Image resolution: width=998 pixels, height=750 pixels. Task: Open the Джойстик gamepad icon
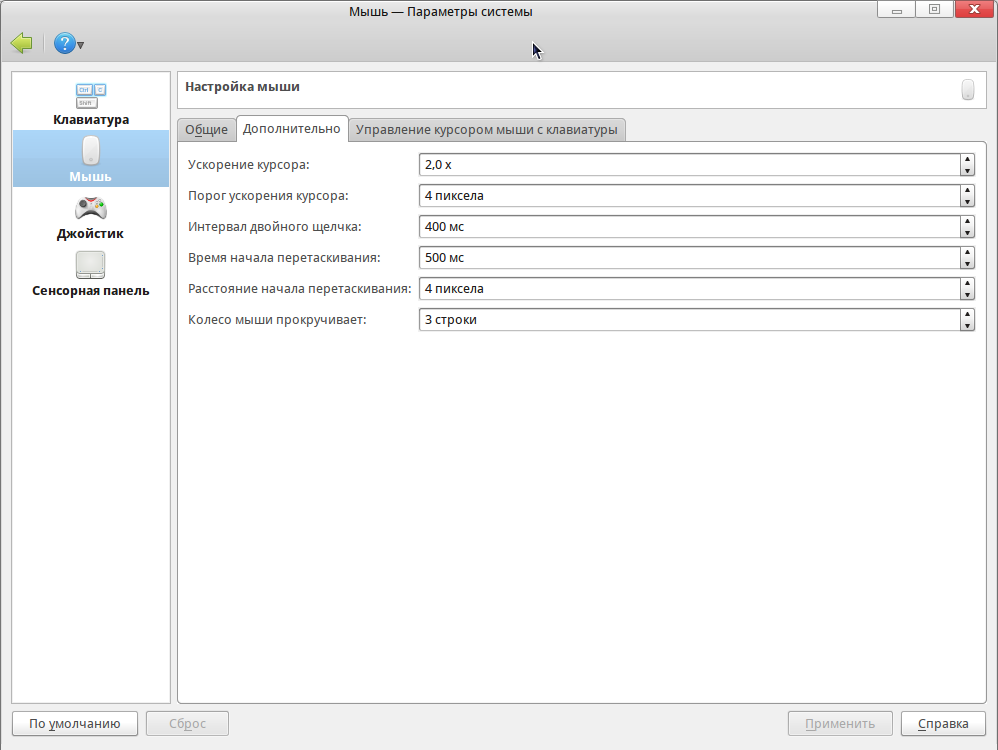point(91,209)
